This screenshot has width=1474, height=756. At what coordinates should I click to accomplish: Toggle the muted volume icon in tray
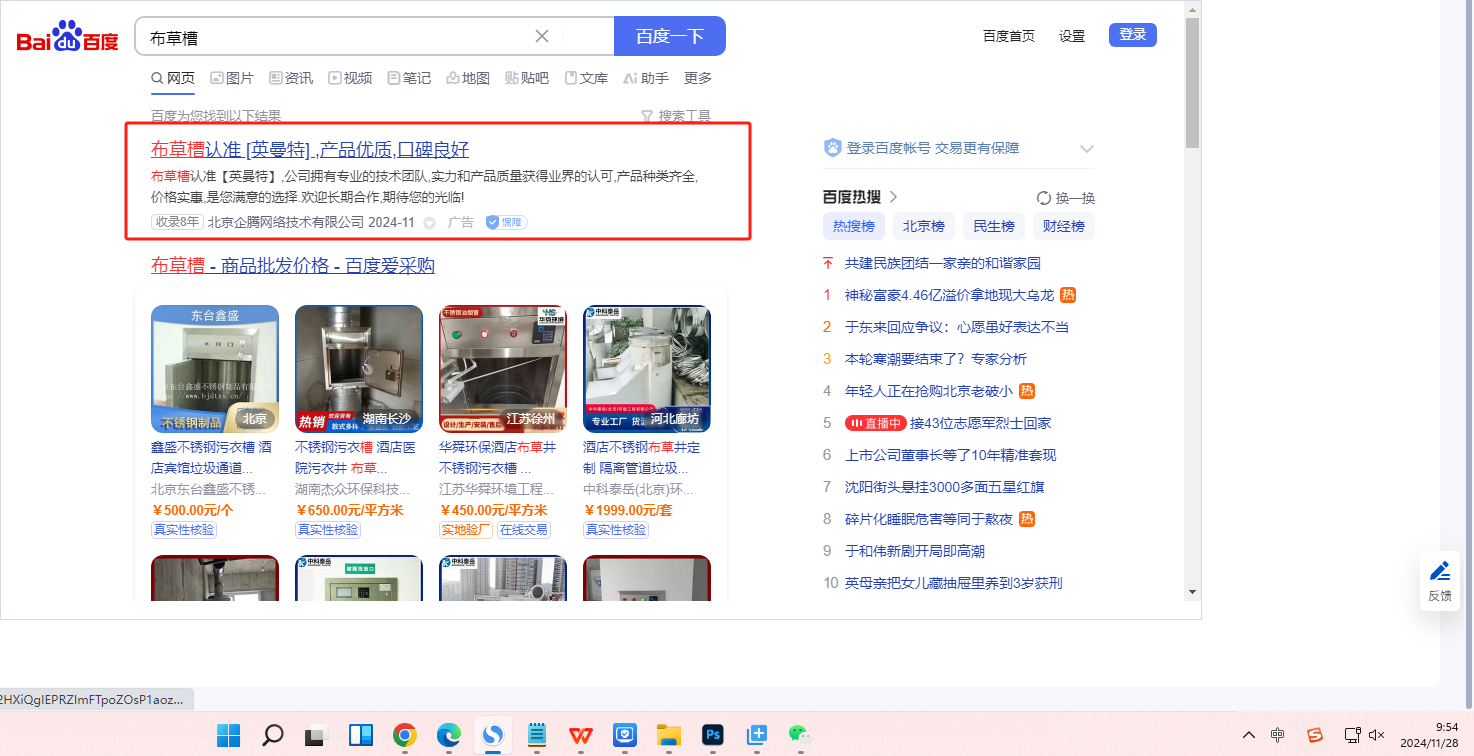point(1377,735)
